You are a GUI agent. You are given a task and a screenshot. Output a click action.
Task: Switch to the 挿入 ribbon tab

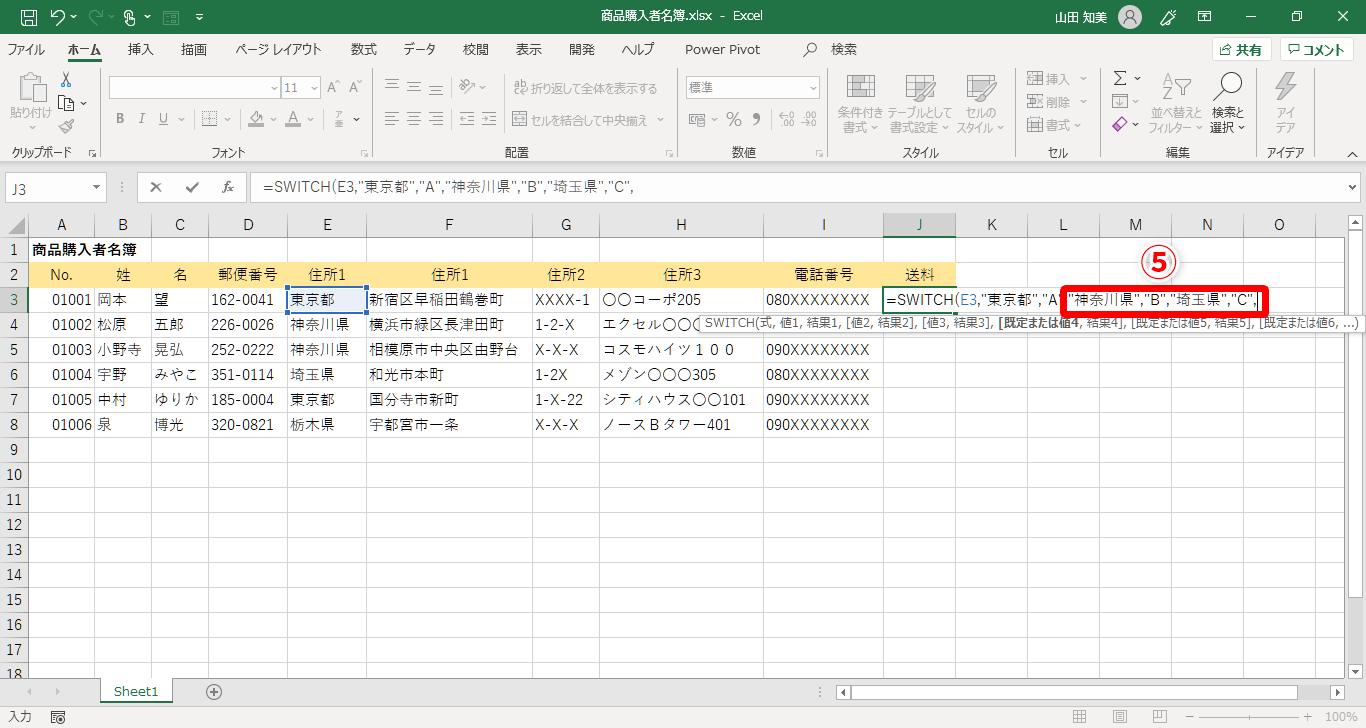coord(140,49)
